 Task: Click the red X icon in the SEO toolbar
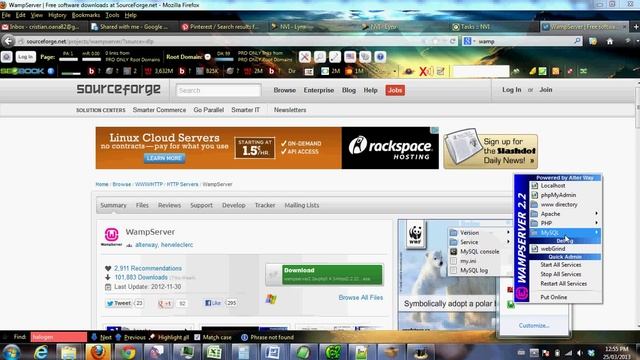[x=426, y=71]
